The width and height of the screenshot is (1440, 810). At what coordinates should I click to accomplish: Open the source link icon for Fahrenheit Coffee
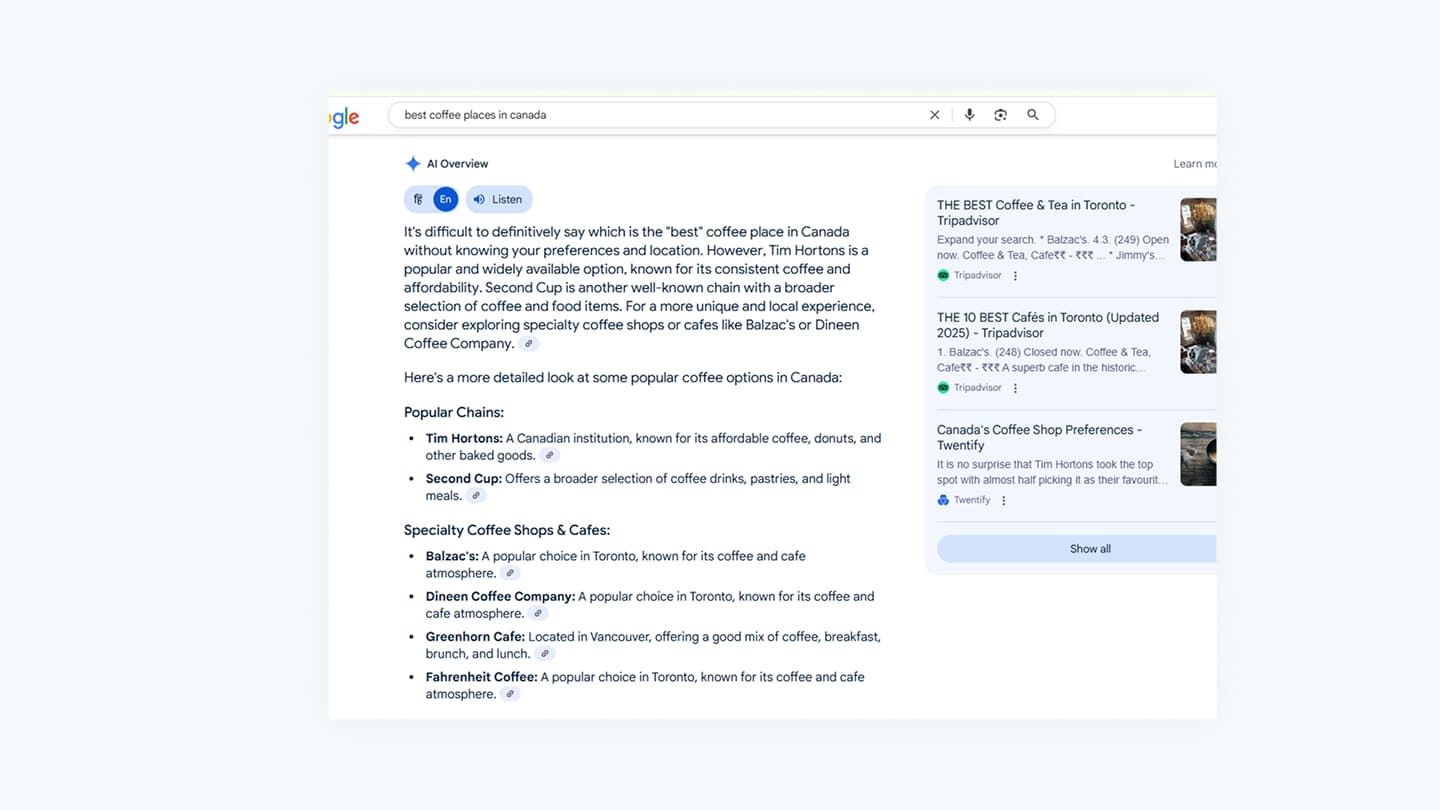[x=510, y=694]
